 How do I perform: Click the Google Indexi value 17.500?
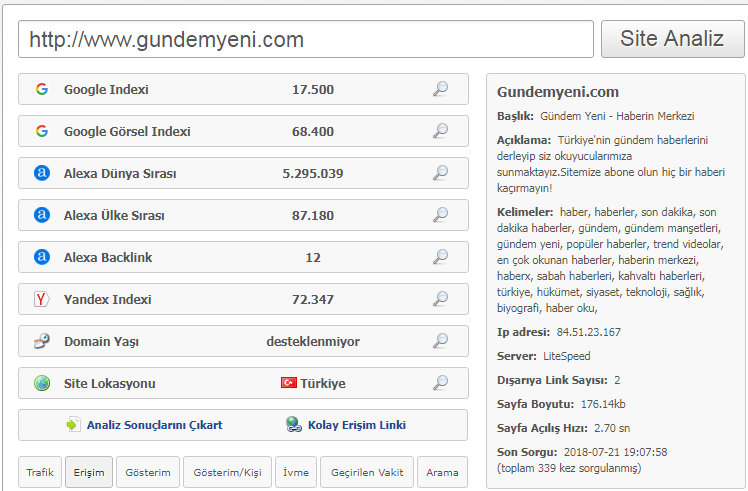[x=313, y=89]
